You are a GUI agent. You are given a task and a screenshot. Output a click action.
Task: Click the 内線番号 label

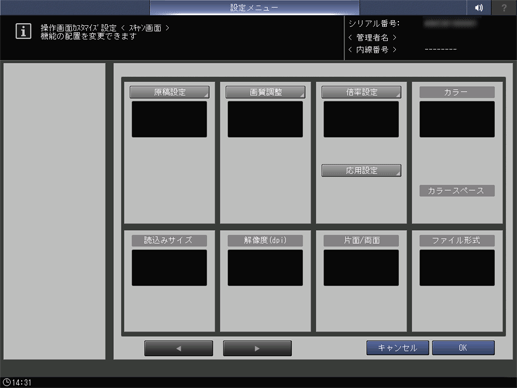(x=372, y=50)
